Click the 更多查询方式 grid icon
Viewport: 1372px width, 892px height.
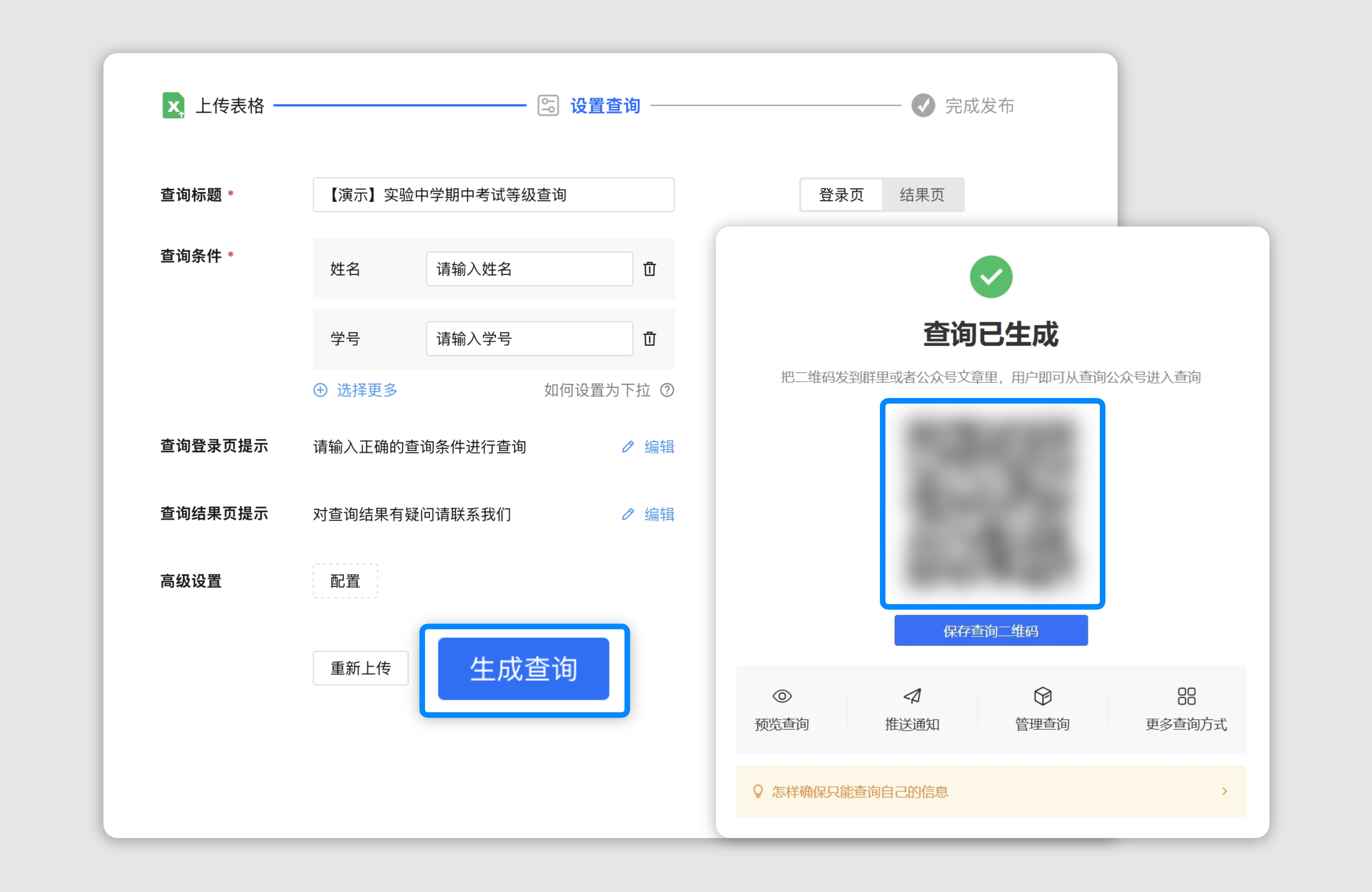[1187, 696]
